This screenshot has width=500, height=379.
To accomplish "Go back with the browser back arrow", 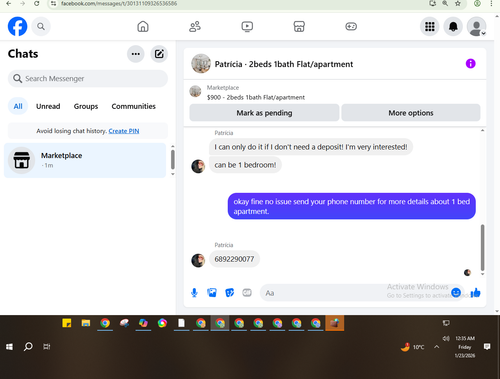I will [x=9, y=3].
